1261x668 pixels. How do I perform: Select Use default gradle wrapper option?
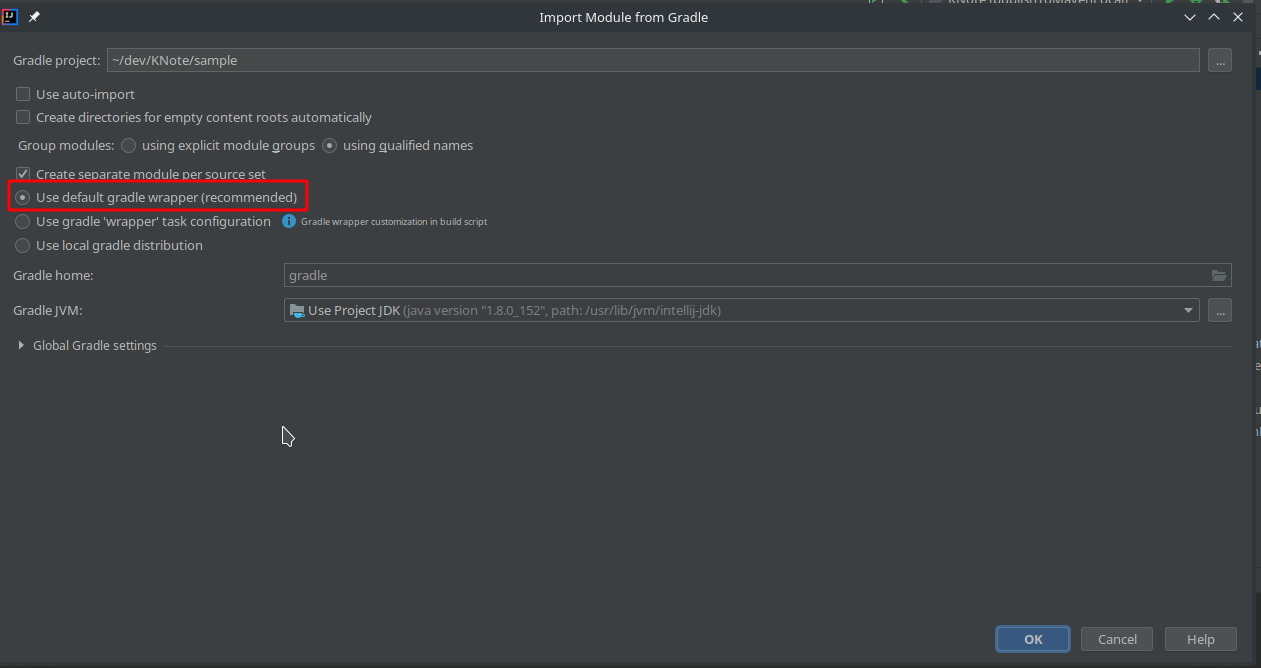(22, 197)
